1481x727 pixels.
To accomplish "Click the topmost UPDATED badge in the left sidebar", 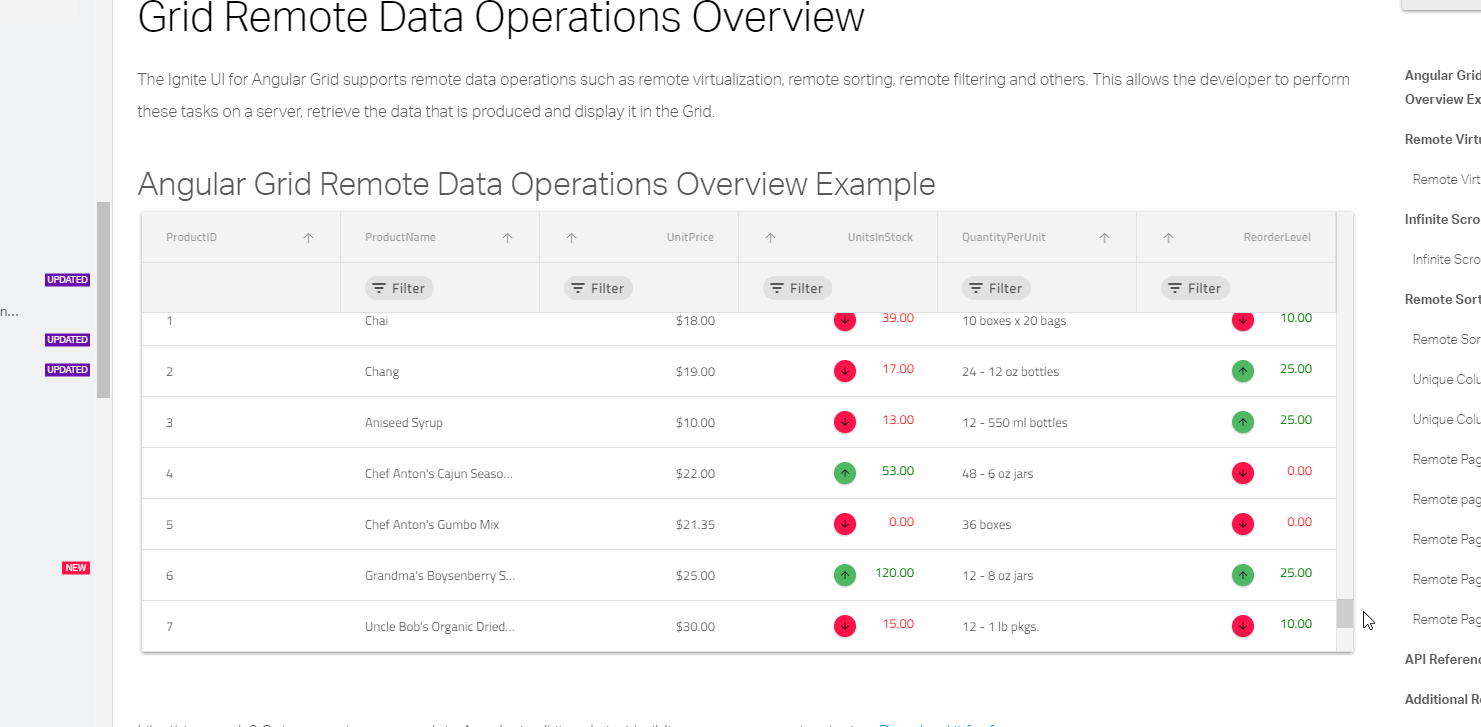I will [x=67, y=279].
